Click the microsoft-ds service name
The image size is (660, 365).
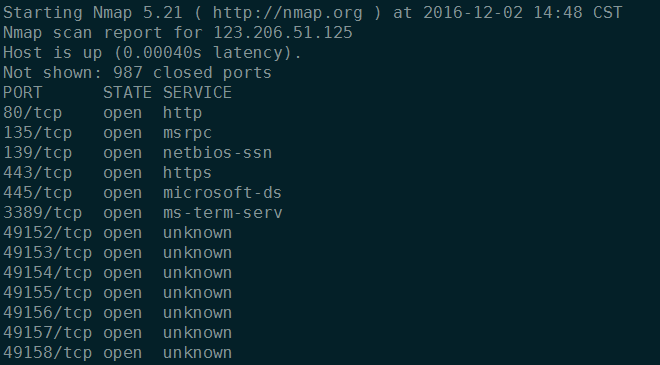(222, 193)
